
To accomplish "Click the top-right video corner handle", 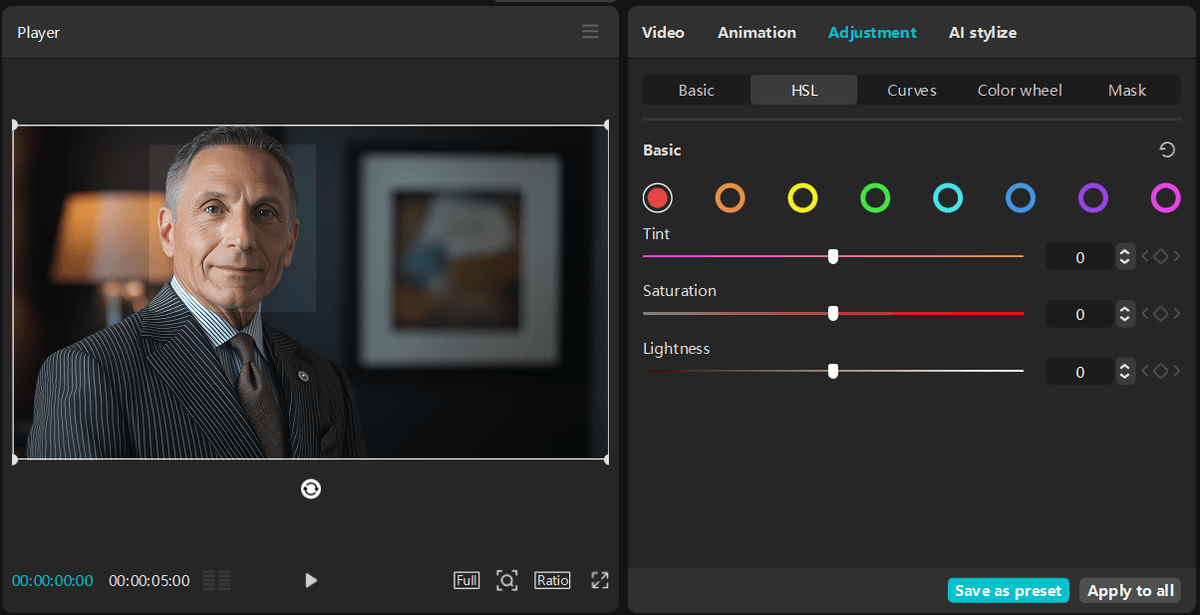I will 607,125.
